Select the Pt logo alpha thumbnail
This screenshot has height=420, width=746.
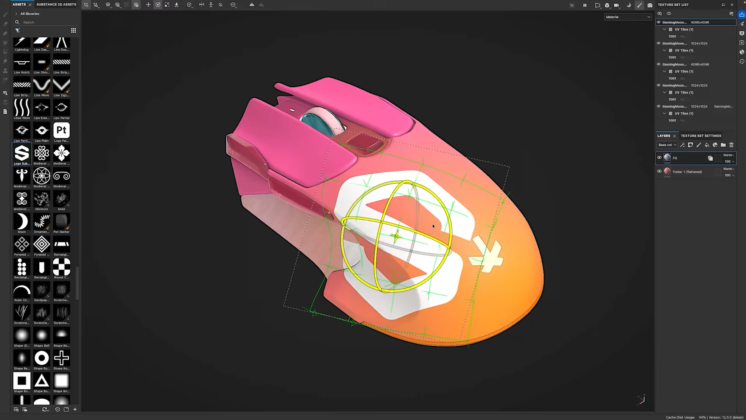point(61,130)
